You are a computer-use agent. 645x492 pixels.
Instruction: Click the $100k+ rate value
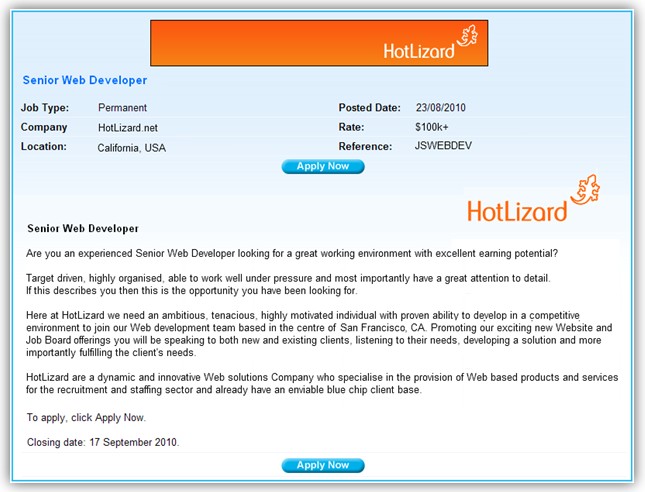(x=432, y=127)
